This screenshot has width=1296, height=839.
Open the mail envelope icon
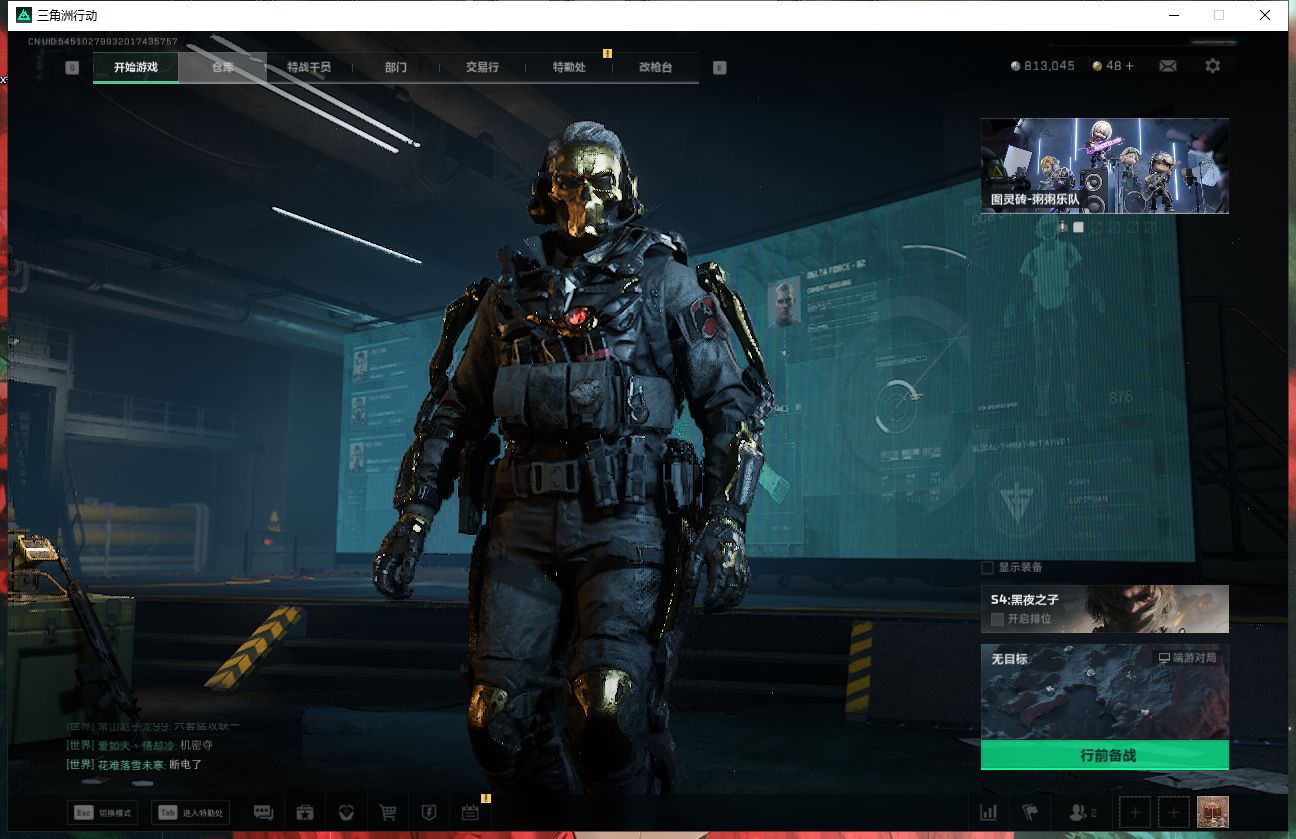(1168, 66)
